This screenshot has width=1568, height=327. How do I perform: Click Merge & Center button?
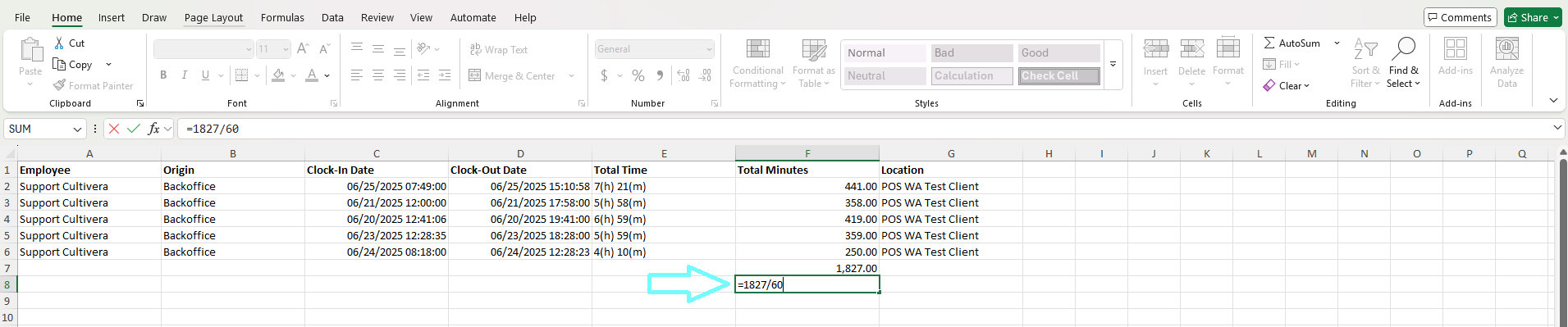click(x=512, y=75)
